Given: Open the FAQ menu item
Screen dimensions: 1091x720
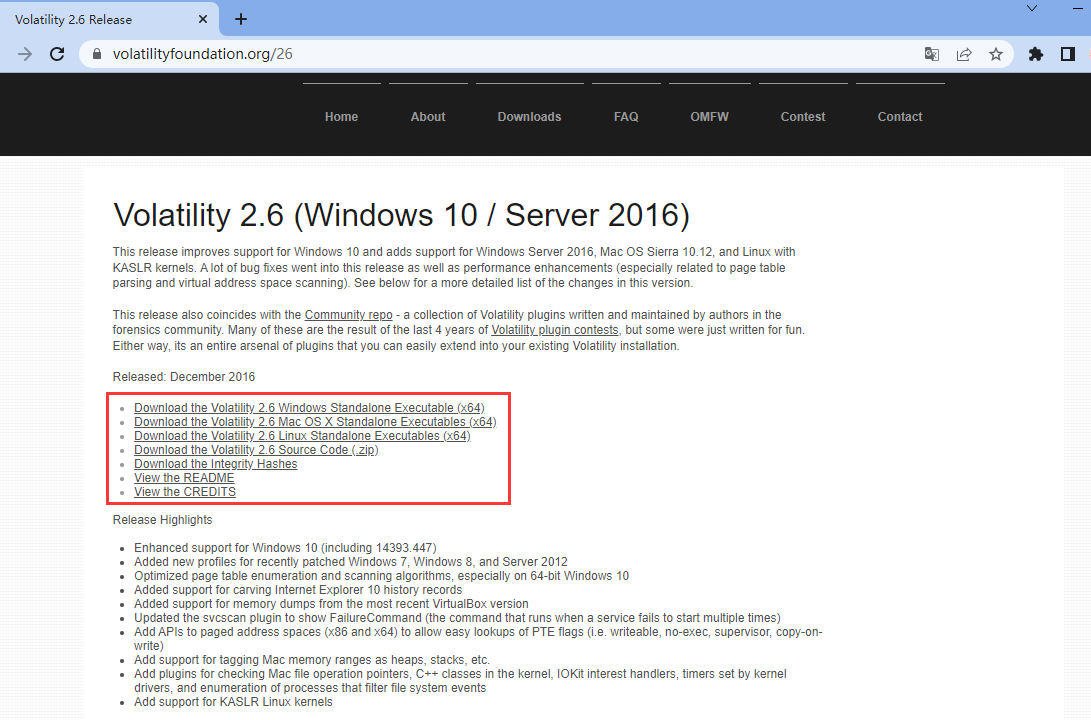Looking at the screenshot, I should (x=626, y=117).
